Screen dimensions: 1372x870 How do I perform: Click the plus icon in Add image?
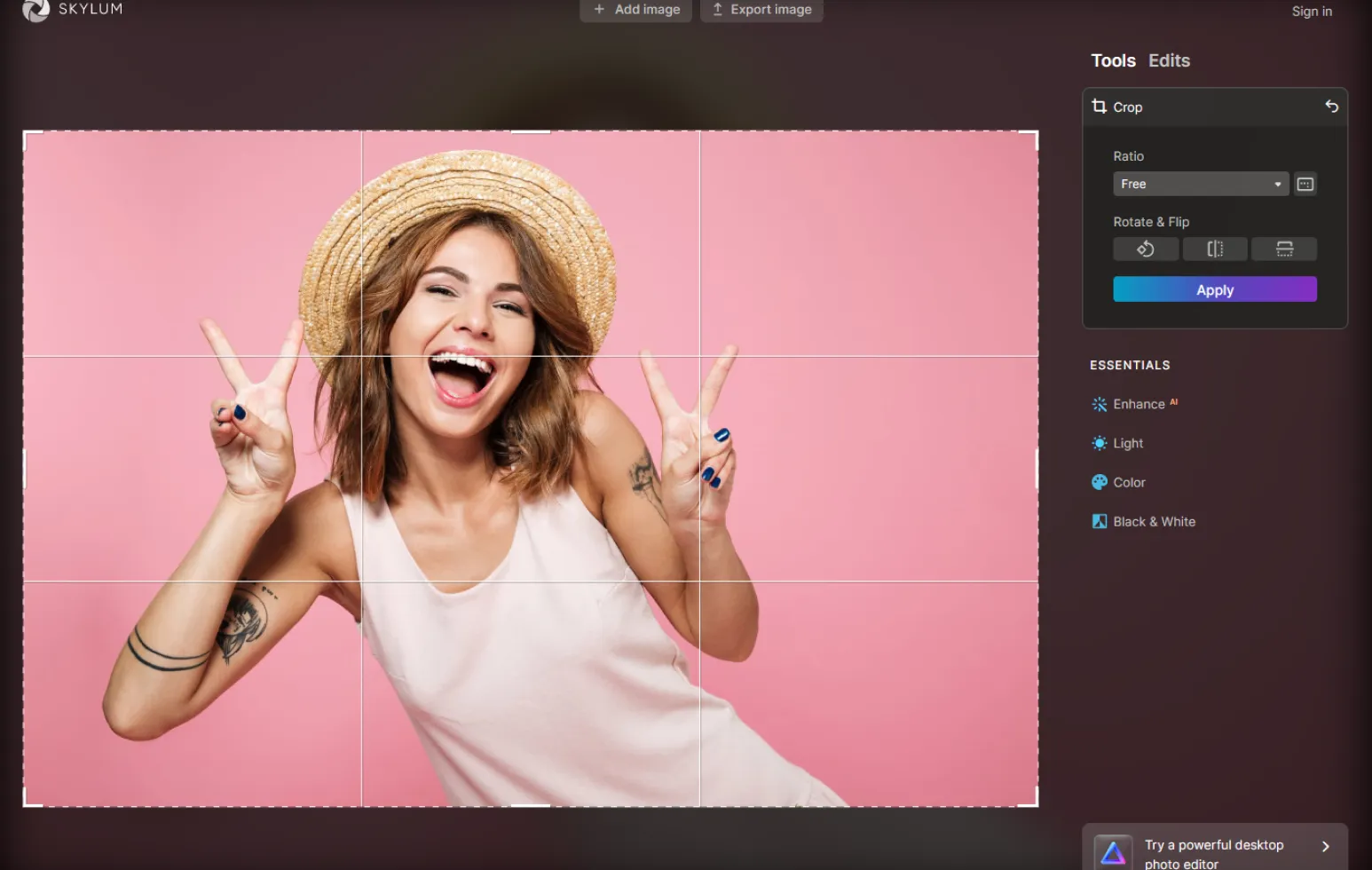click(x=599, y=9)
